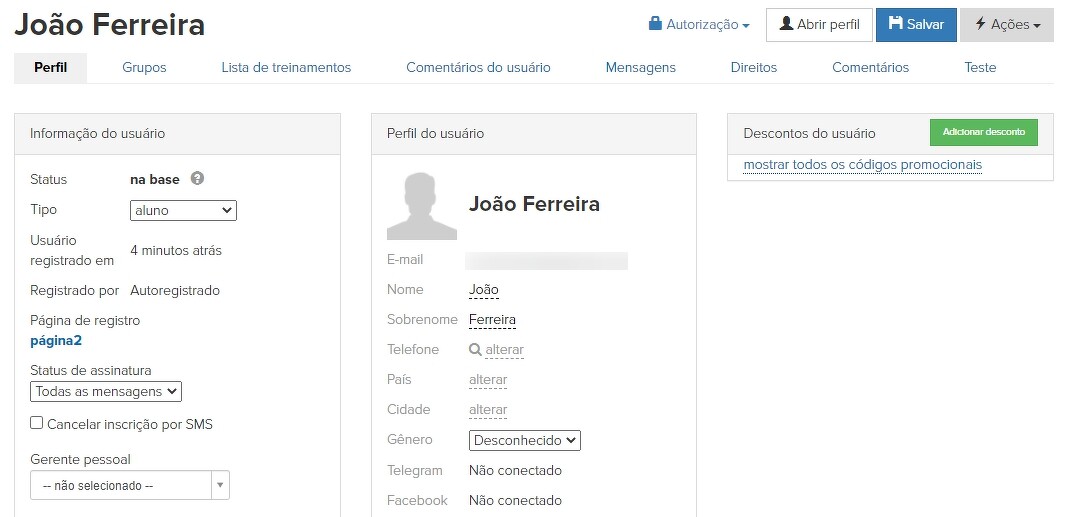Save the profile with Salvar
This screenshot has height=517, width=1074.
tap(916, 24)
